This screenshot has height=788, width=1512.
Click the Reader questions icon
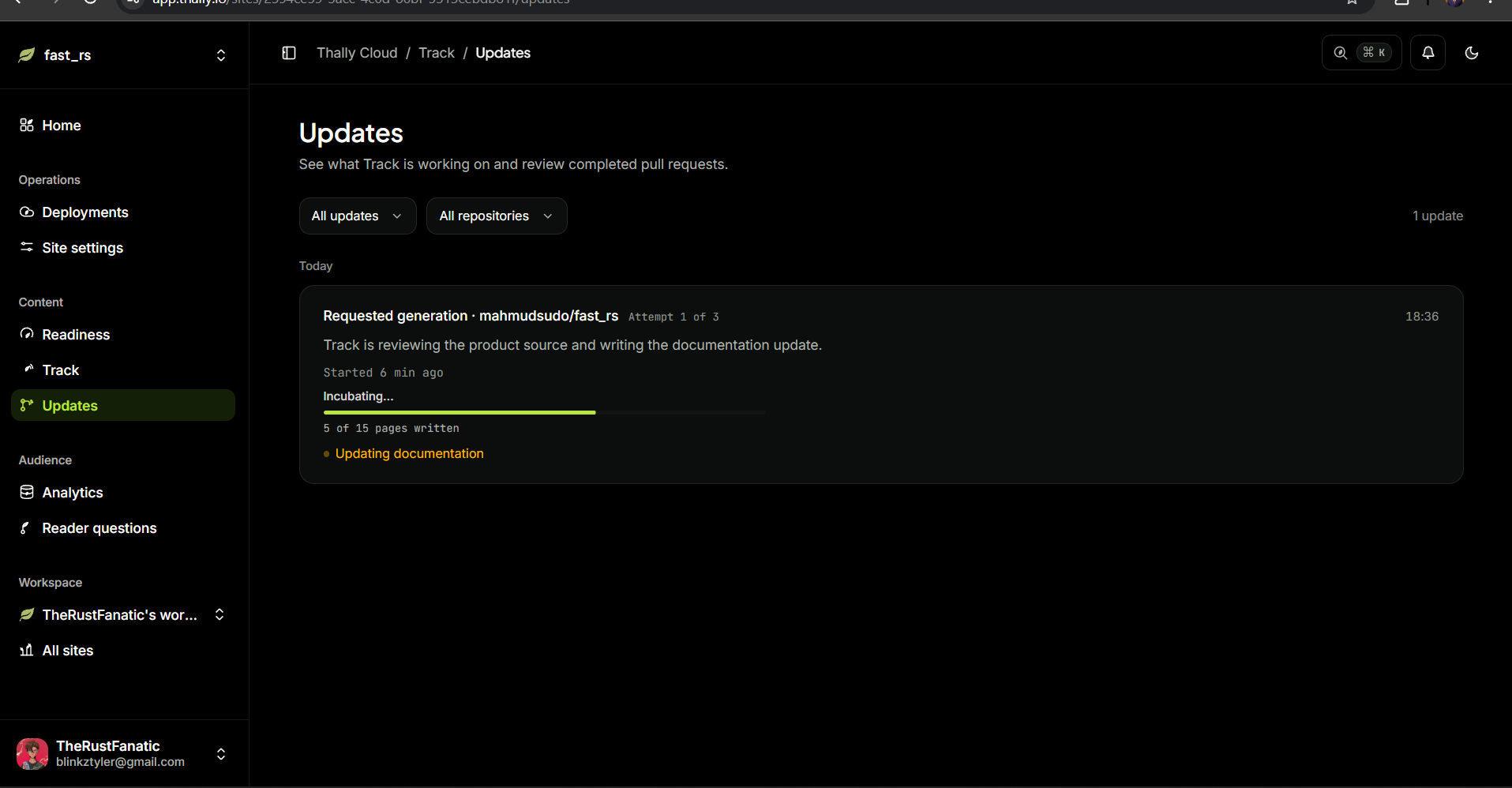click(x=25, y=527)
